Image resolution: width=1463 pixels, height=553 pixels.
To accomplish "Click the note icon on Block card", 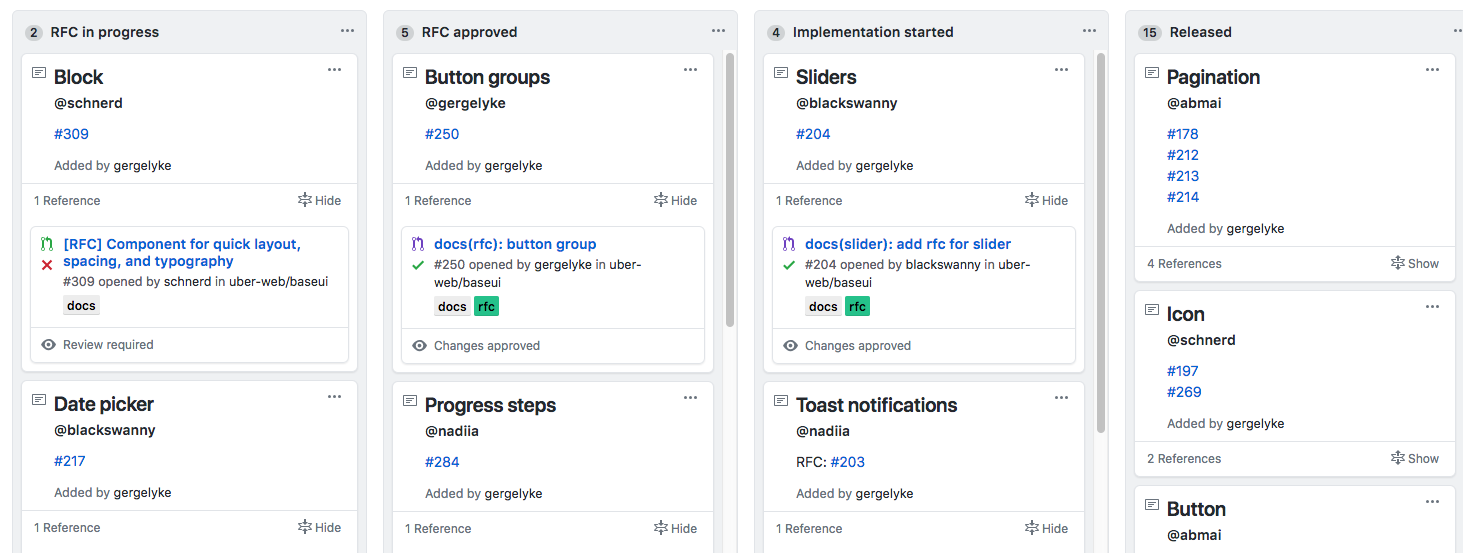I will (x=39, y=73).
